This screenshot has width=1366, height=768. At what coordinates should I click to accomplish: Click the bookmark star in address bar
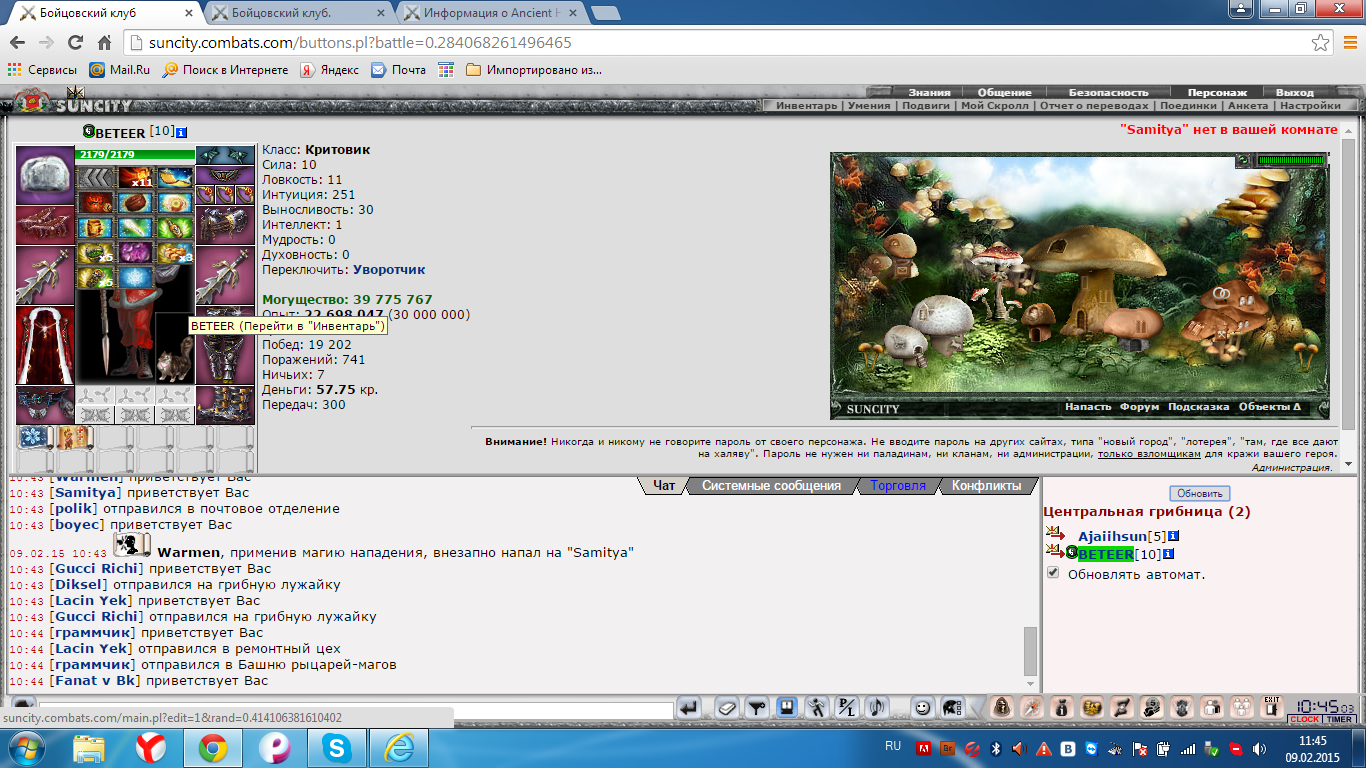(x=1320, y=43)
